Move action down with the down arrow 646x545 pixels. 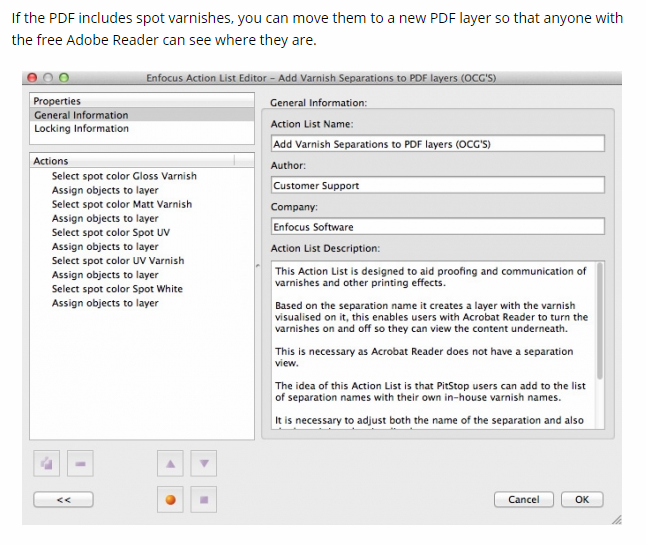[x=204, y=463]
